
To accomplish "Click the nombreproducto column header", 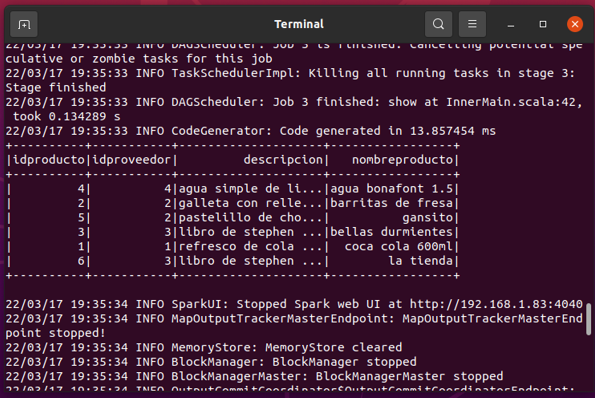I will click(402, 160).
